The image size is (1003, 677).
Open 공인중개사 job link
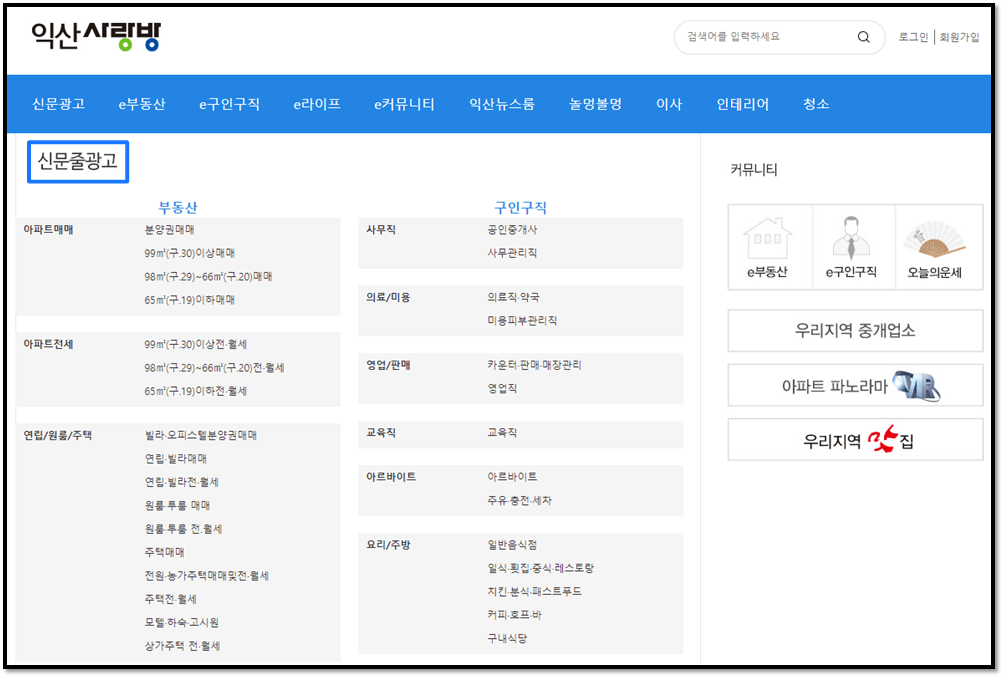pos(512,230)
